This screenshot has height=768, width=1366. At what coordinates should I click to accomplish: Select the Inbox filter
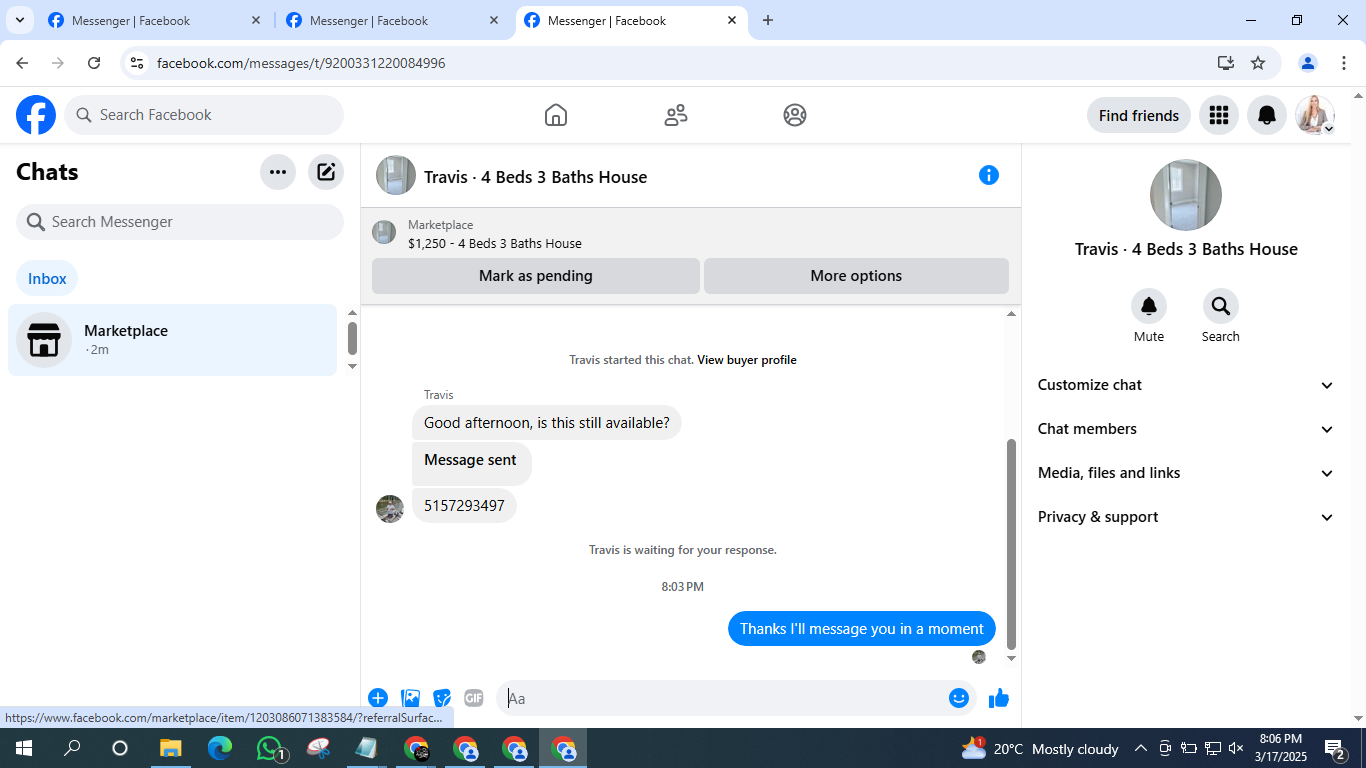click(47, 279)
